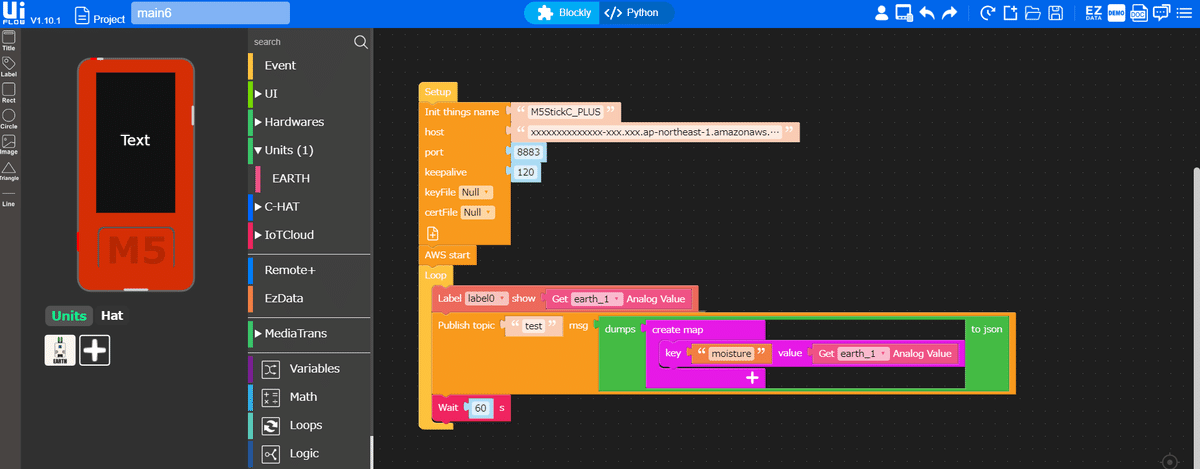Image resolution: width=1200 pixels, height=469 pixels.
Task: Edit the keepalive value 120
Action: [x=526, y=172]
